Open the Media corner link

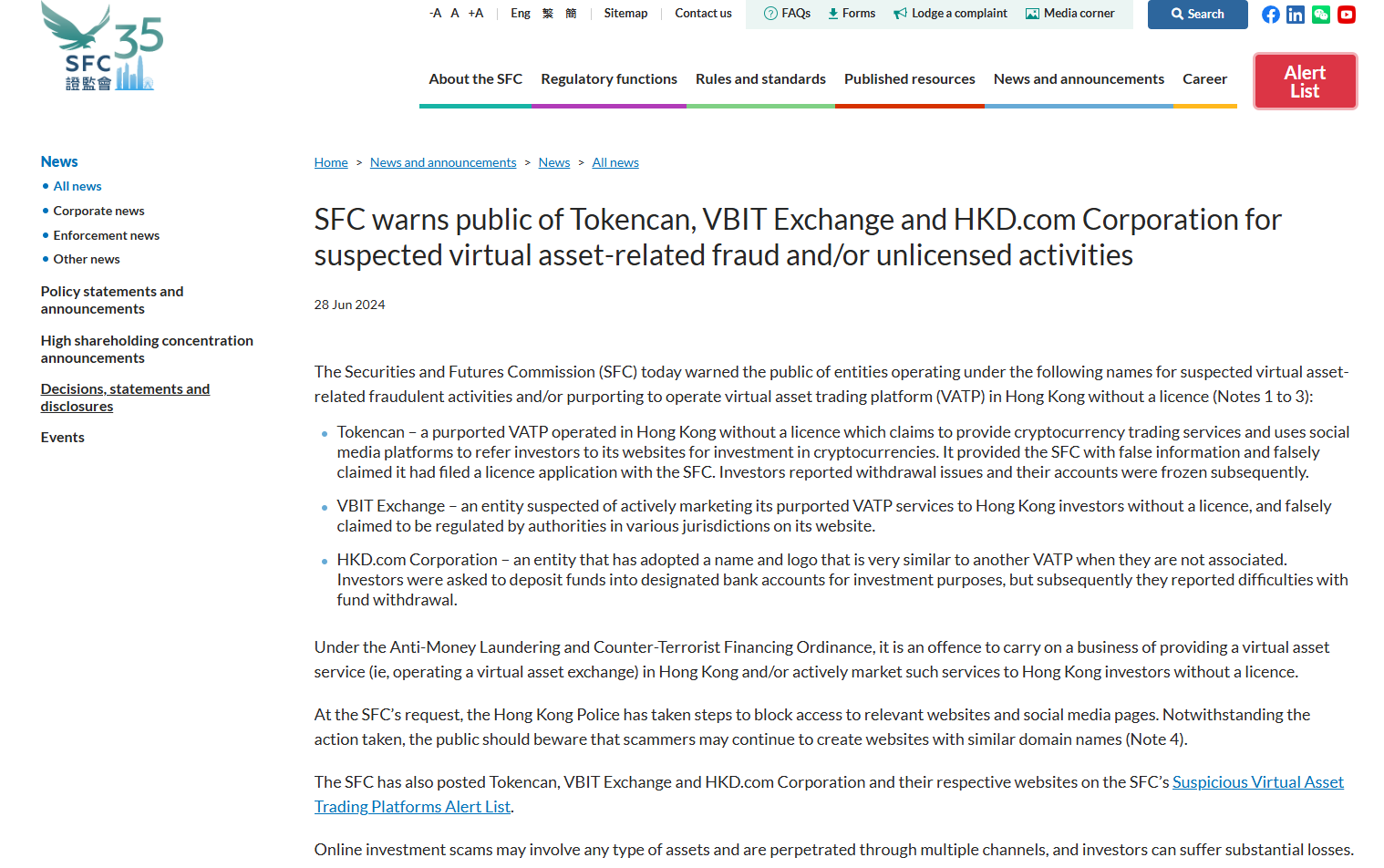pos(1069,14)
